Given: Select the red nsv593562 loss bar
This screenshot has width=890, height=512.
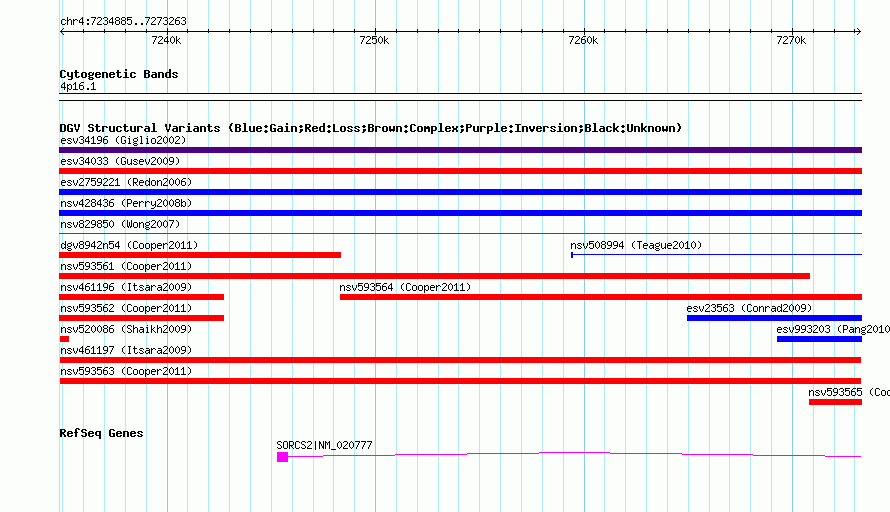Looking at the screenshot, I should [x=141, y=318].
